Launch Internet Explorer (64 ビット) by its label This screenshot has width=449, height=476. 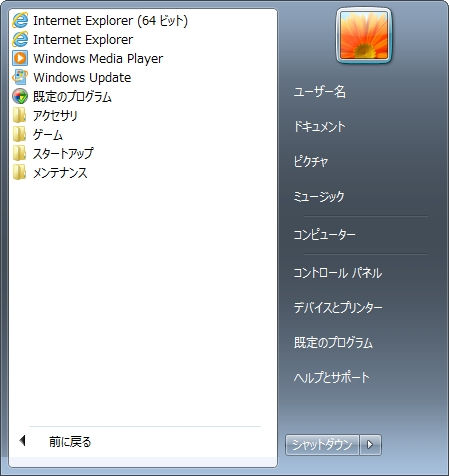(x=110, y=21)
